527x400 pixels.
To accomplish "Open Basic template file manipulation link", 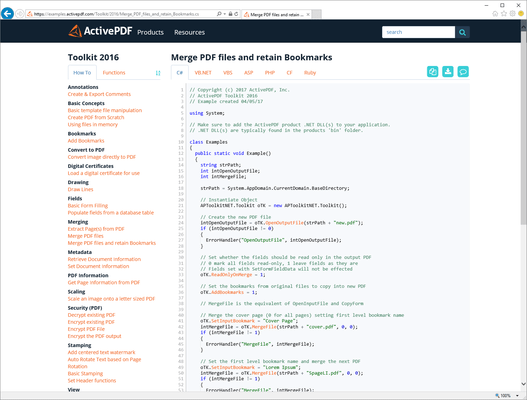I will coord(105,110).
